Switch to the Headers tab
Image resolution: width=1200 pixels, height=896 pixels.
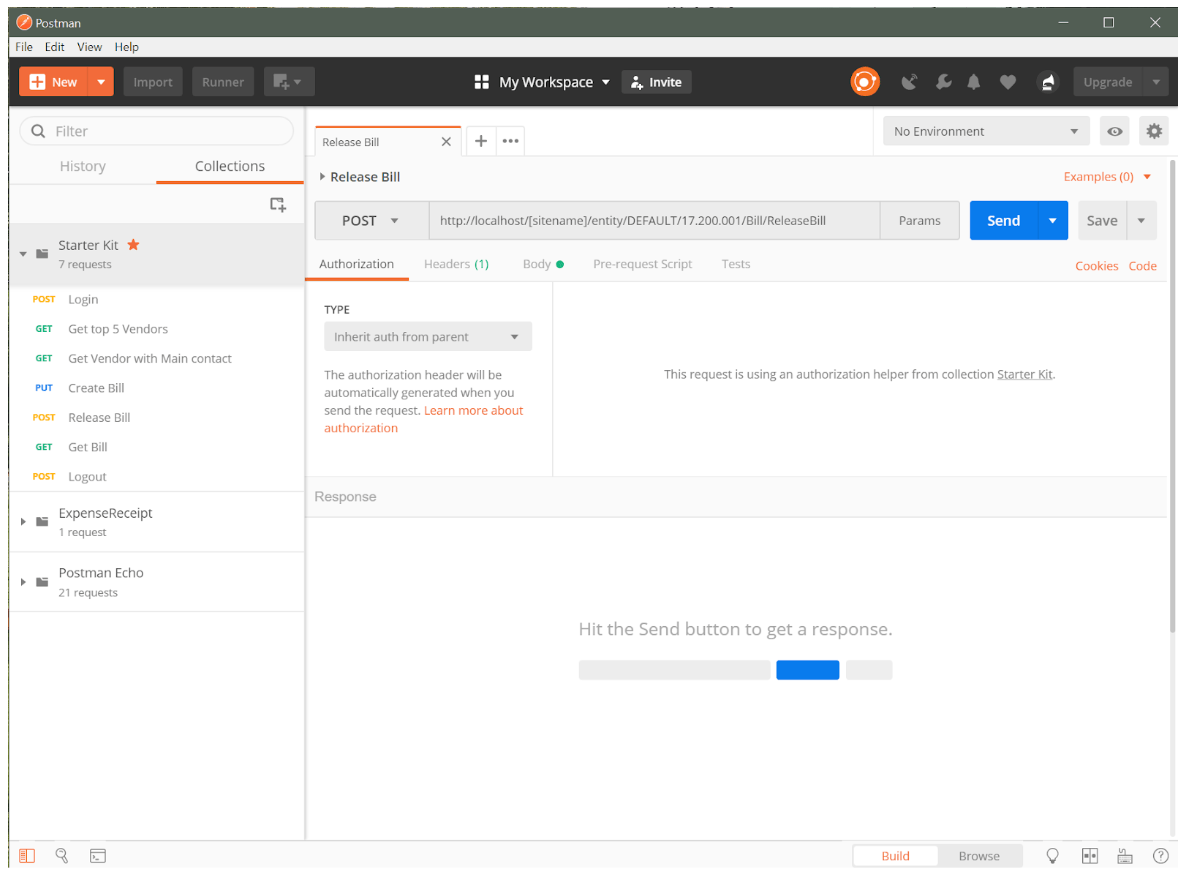(456, 263)
